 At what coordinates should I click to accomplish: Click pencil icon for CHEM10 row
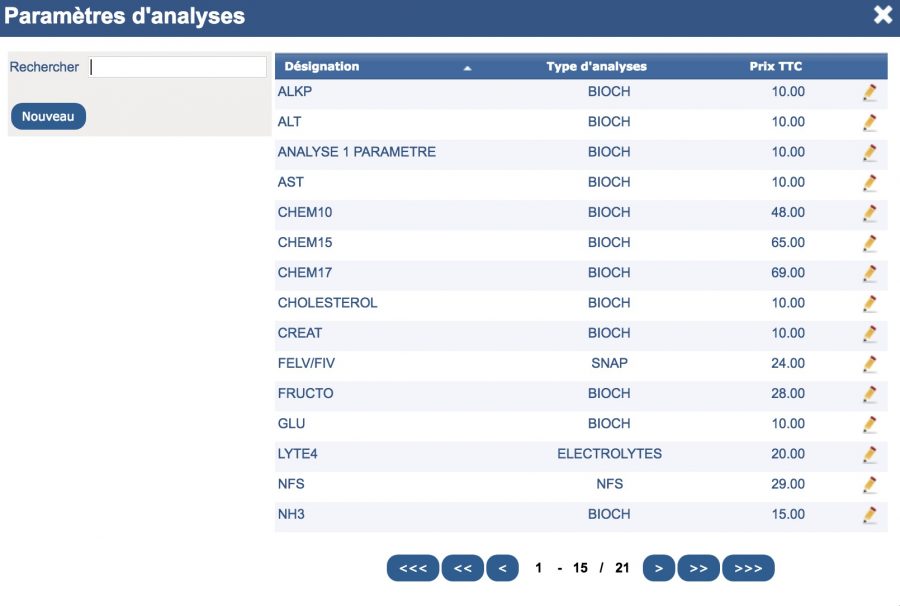[x=870, y=213]
